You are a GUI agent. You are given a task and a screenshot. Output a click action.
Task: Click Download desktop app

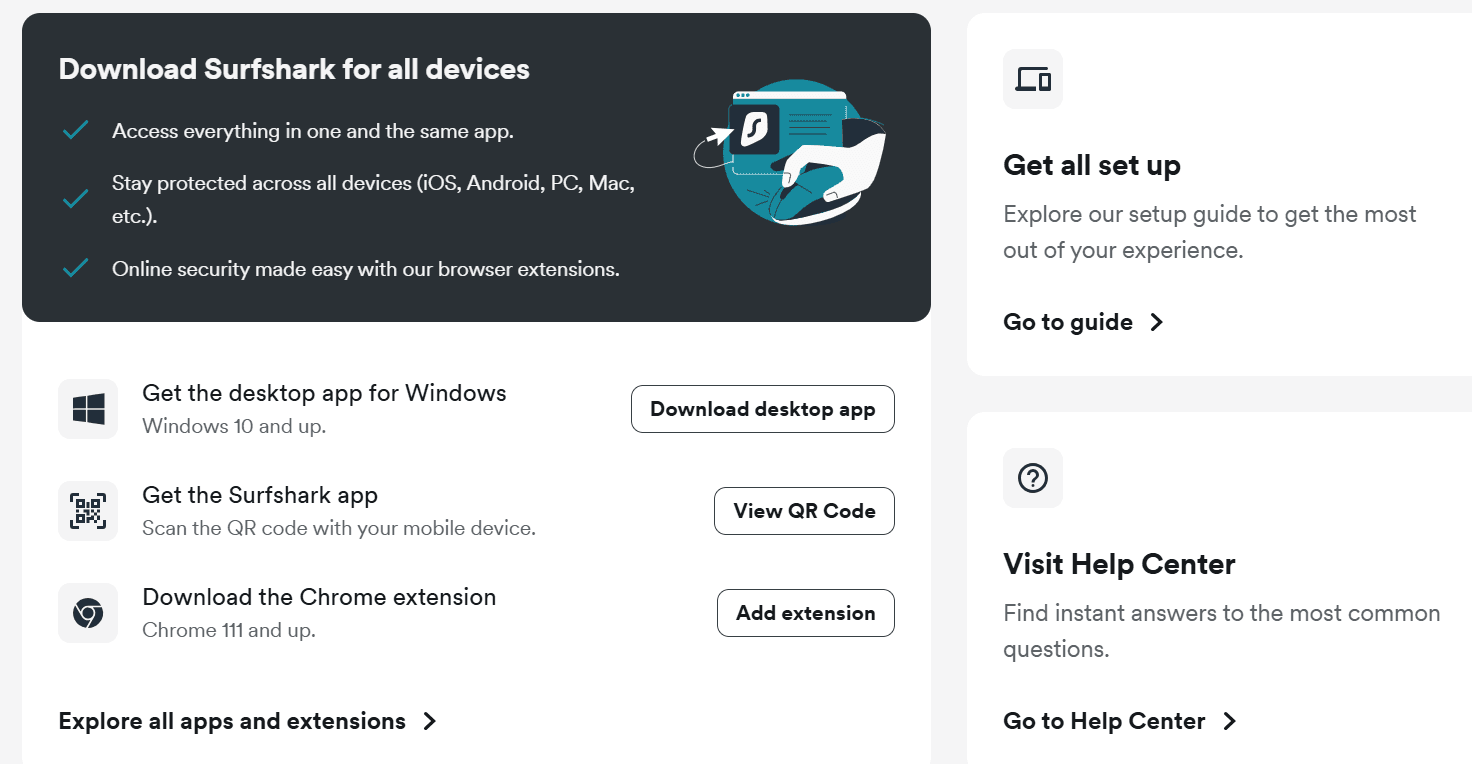click(x=762, y=409)
